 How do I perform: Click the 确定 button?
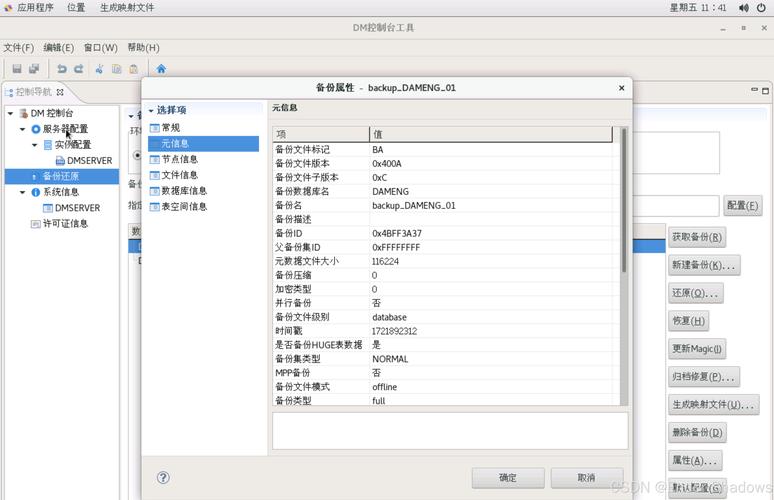[508, 478]
